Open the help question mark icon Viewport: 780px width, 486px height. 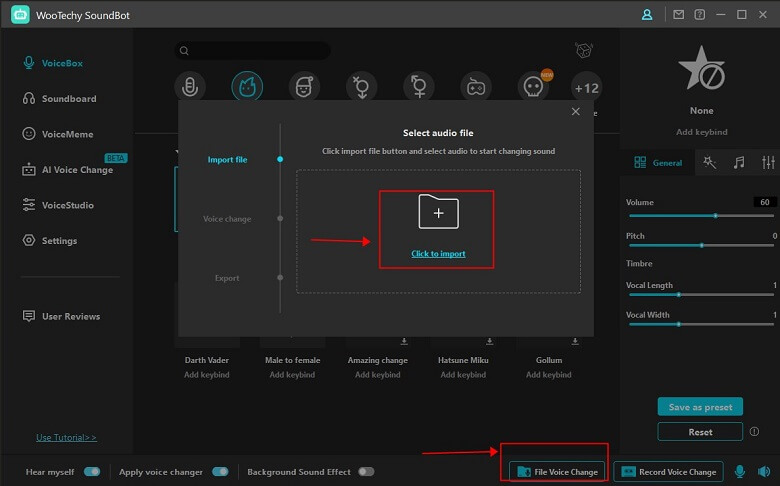[x=699, y=14]
